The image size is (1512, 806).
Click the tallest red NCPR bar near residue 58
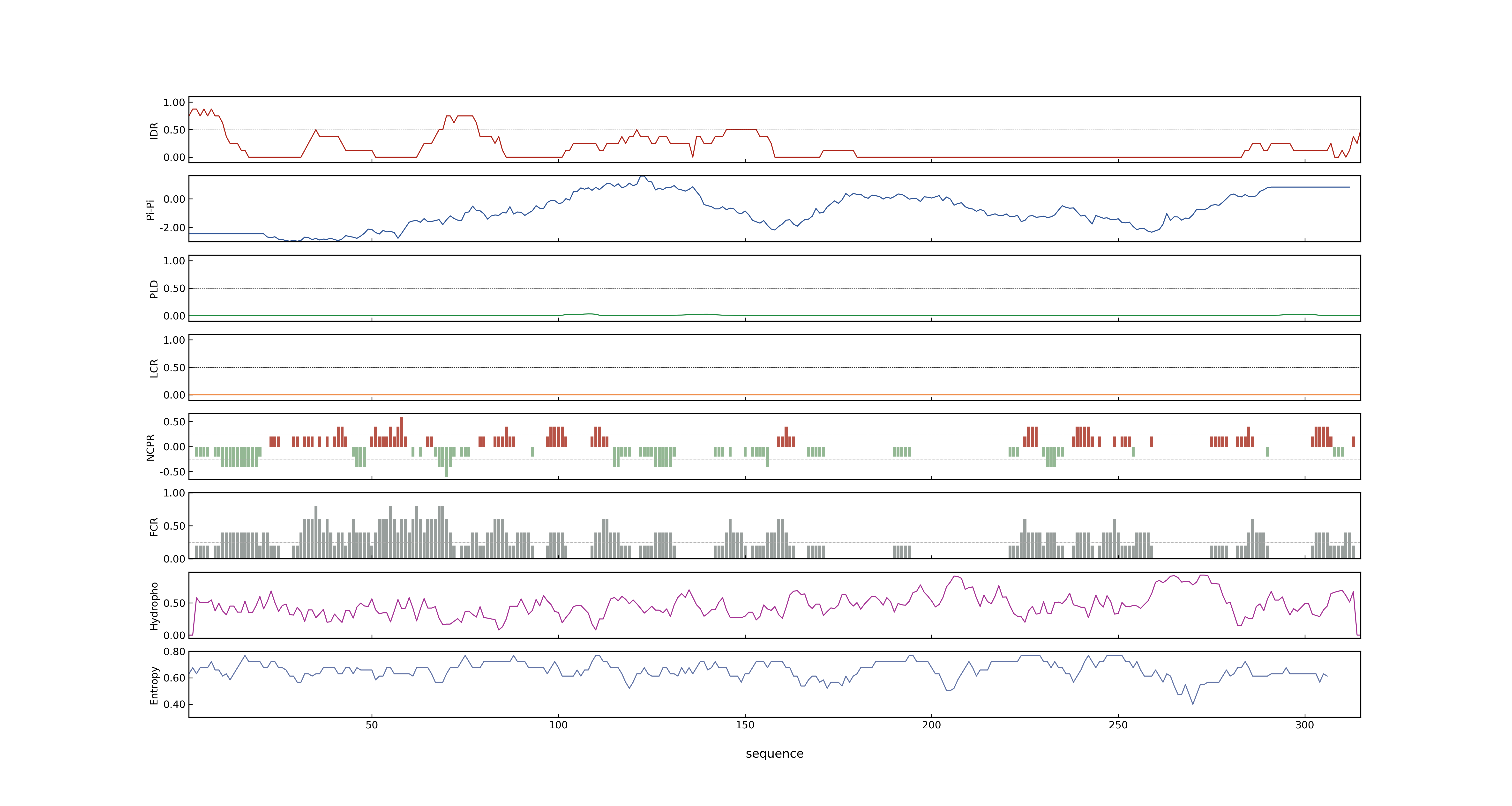[402, 432]
